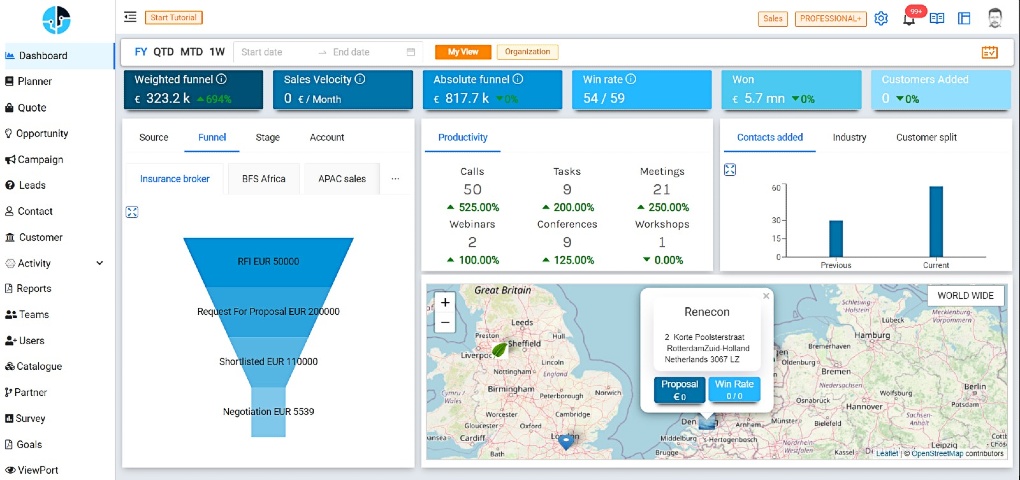Show Weighted funnel info icon
The height and width of the screenshot is (480, 1020).
click(x=221, y=79)
